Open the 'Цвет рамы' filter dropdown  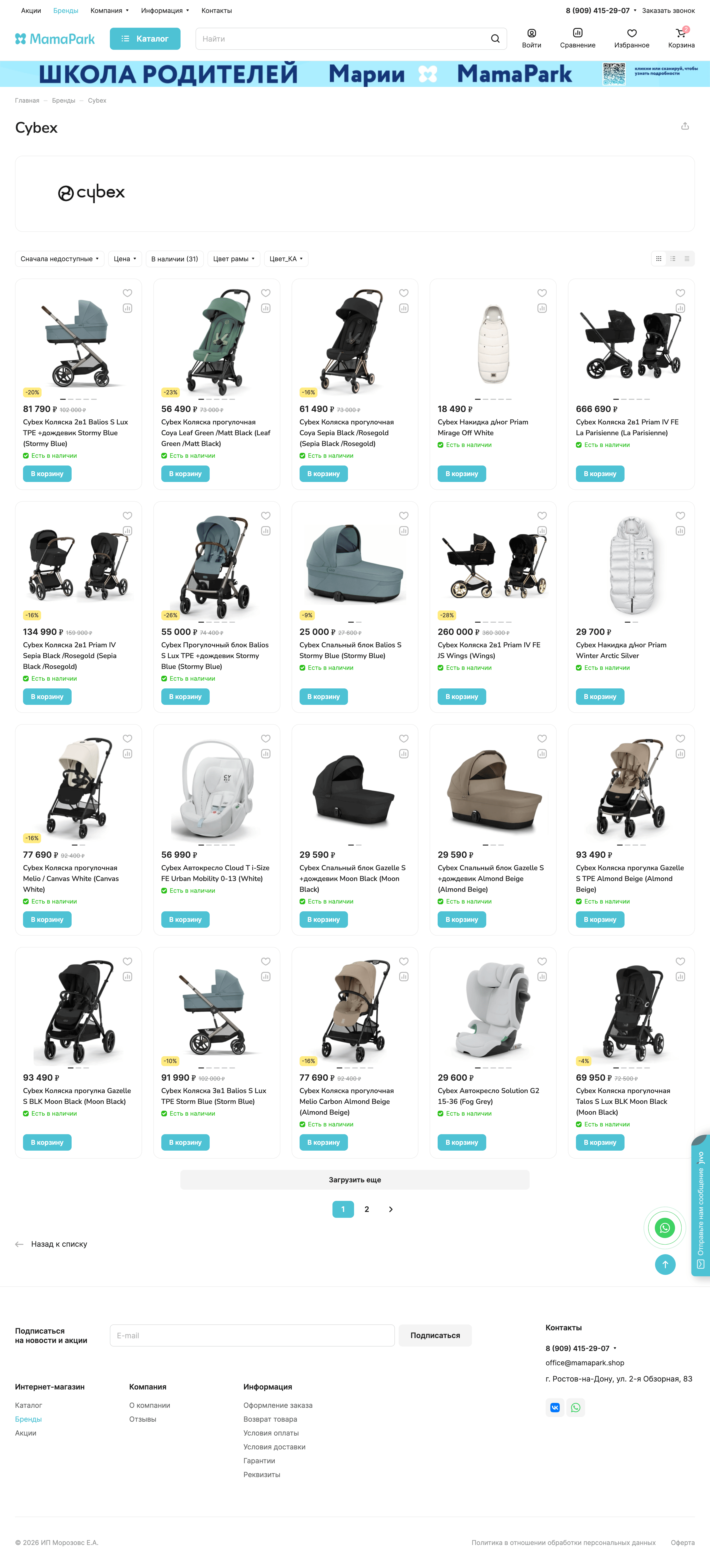(x=234, y=259)
